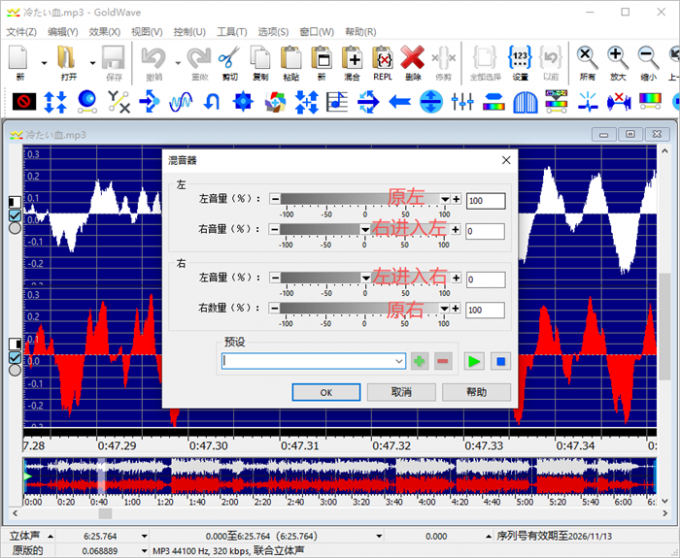Expand the 6:25.764 length dropdown
The width and height of the screenshot is (680, 558).
point(144,536)
